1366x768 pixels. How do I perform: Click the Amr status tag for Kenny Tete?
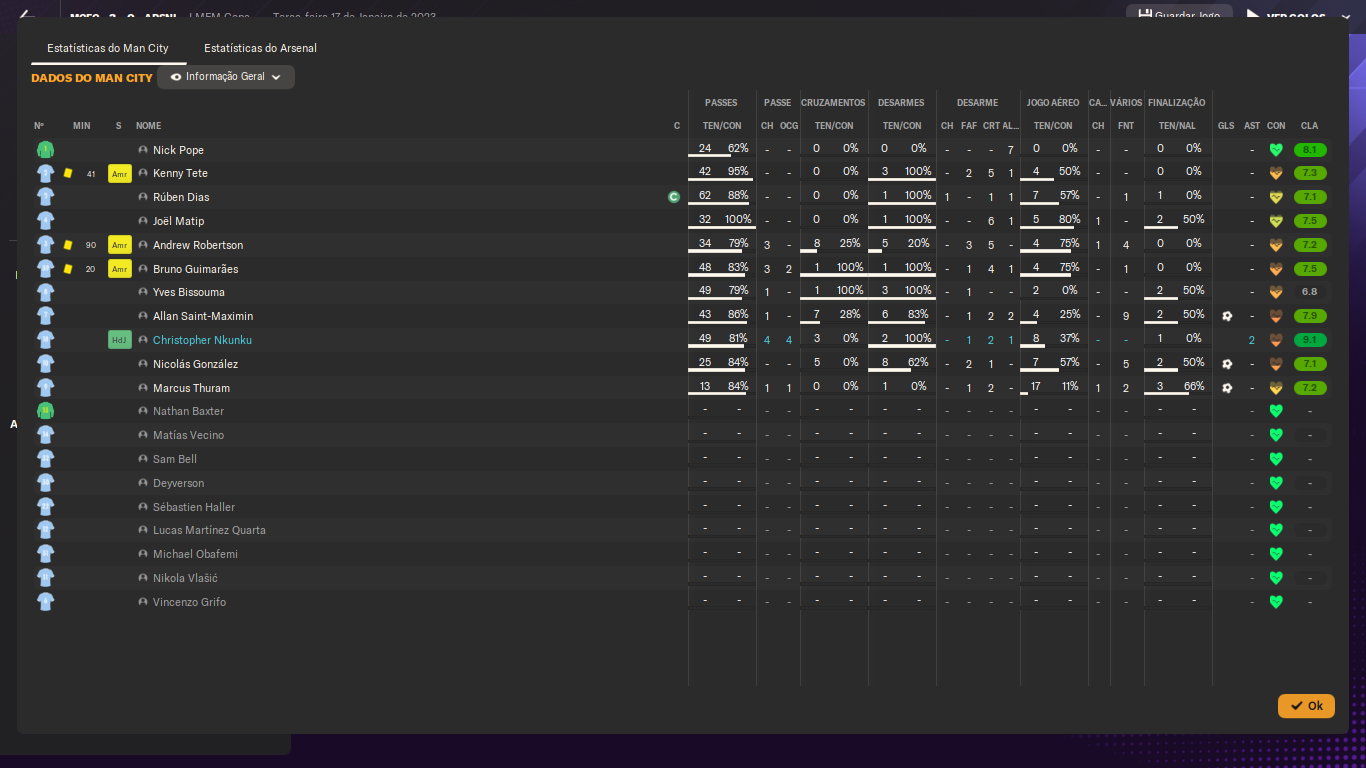pyautogui.click(x=120, y=173)
